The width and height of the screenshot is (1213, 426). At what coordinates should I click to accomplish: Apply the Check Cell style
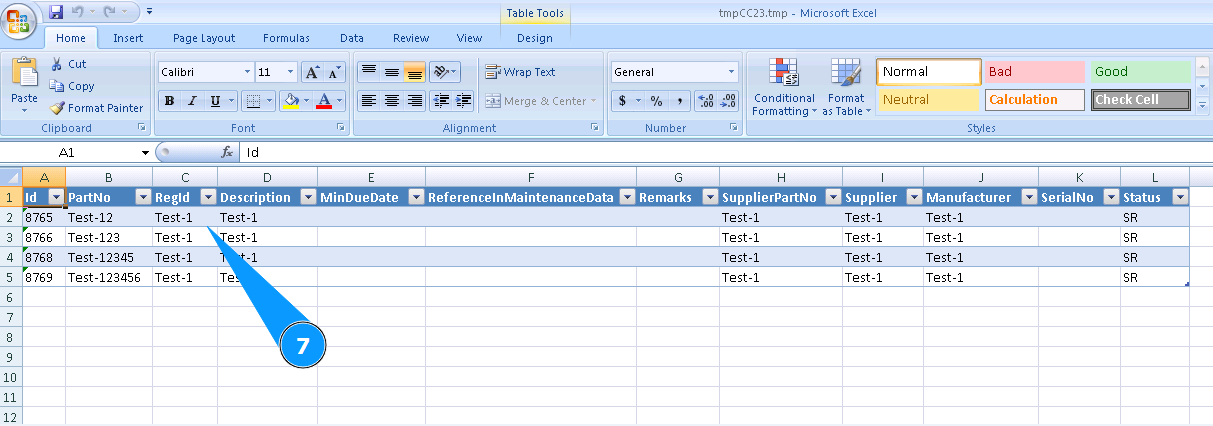(1141, 100)
